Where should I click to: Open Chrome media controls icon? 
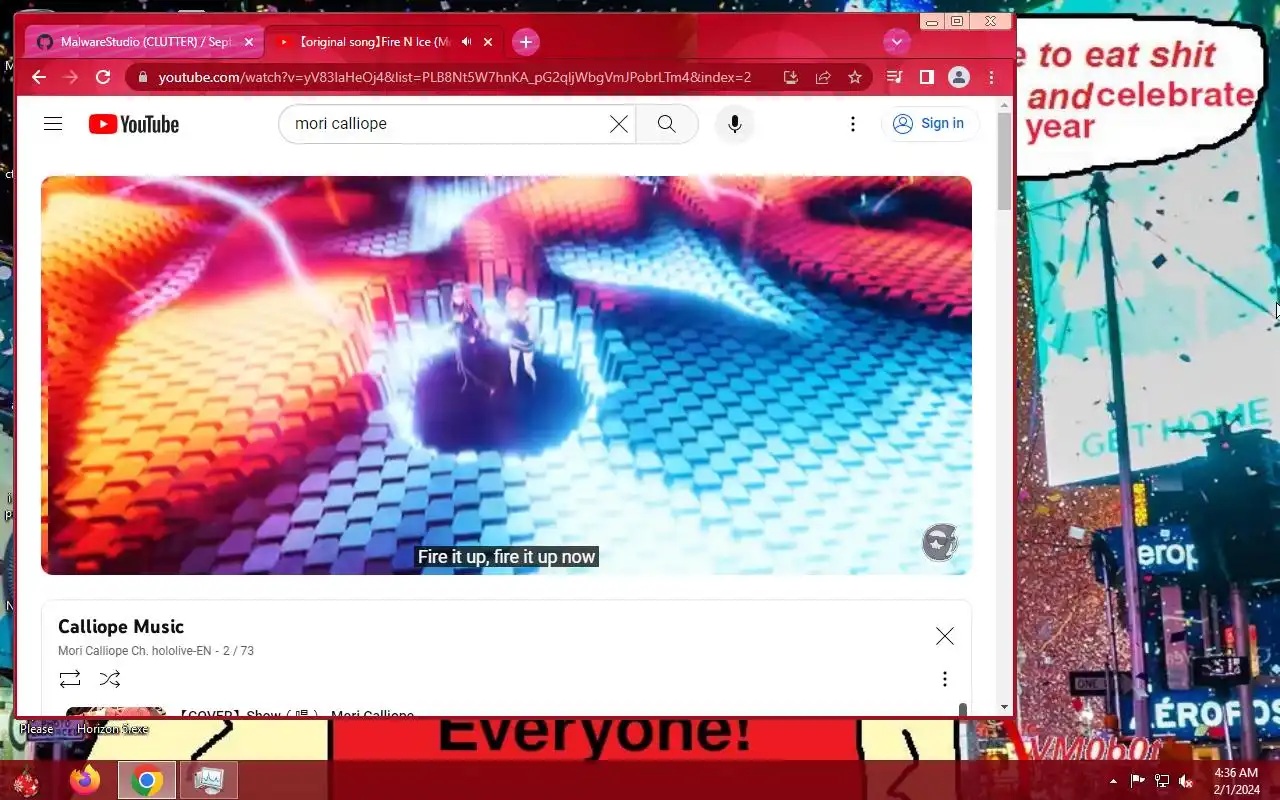pos(895,77)
